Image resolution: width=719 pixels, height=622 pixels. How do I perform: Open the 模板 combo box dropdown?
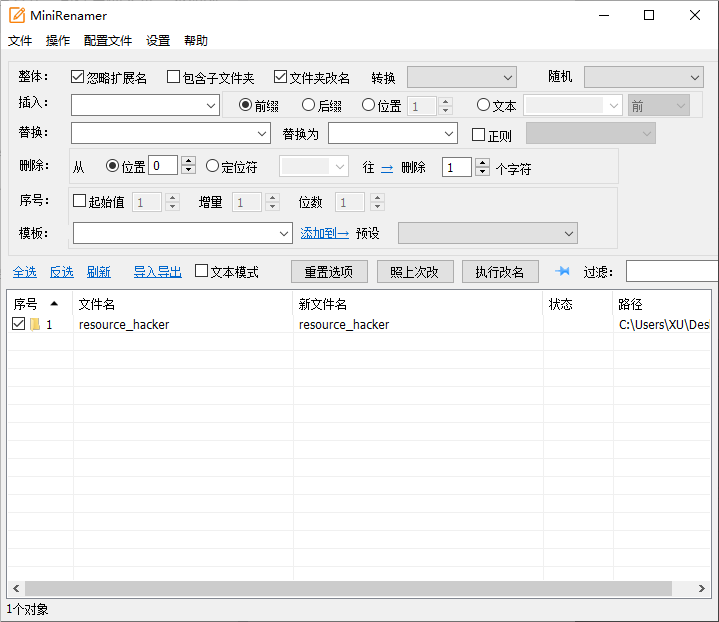coord(284,233)
